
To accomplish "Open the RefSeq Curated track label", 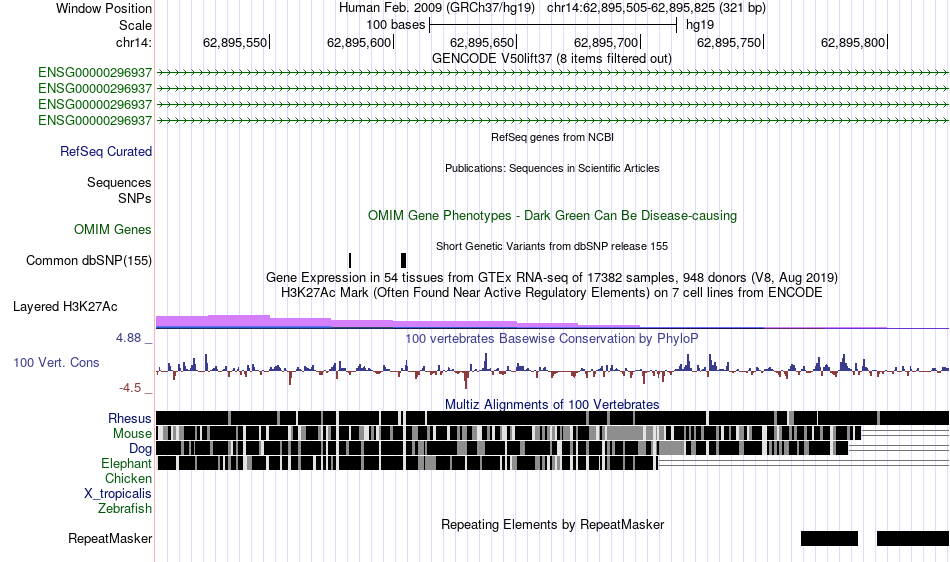I will coord(105,151).
